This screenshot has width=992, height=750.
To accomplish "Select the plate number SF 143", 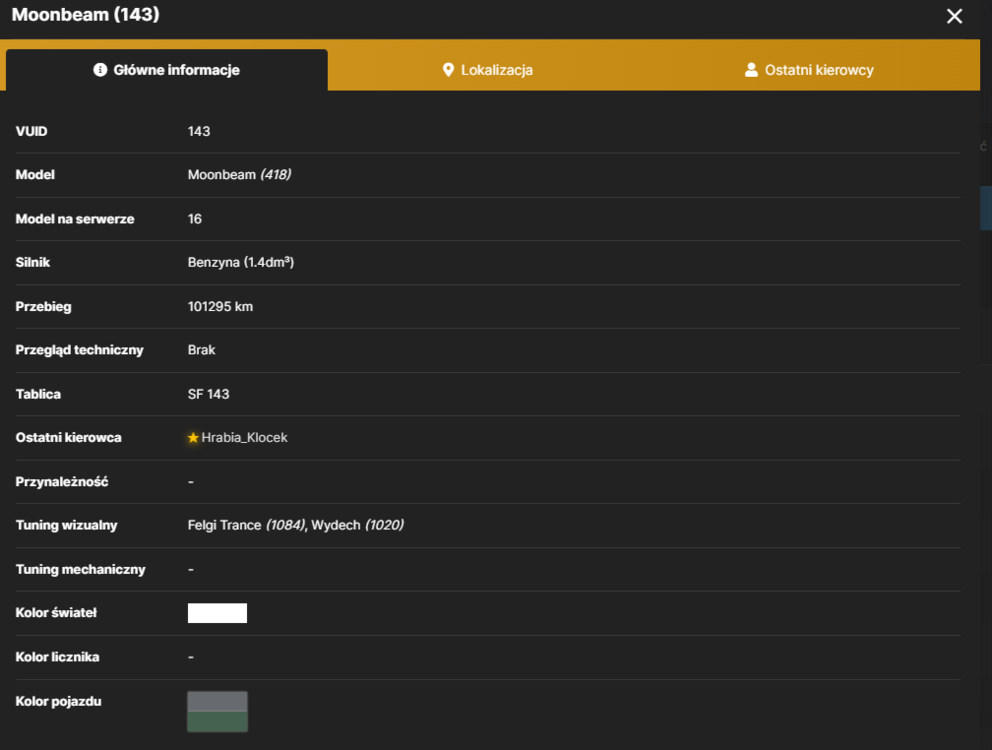I will (208, 394).
